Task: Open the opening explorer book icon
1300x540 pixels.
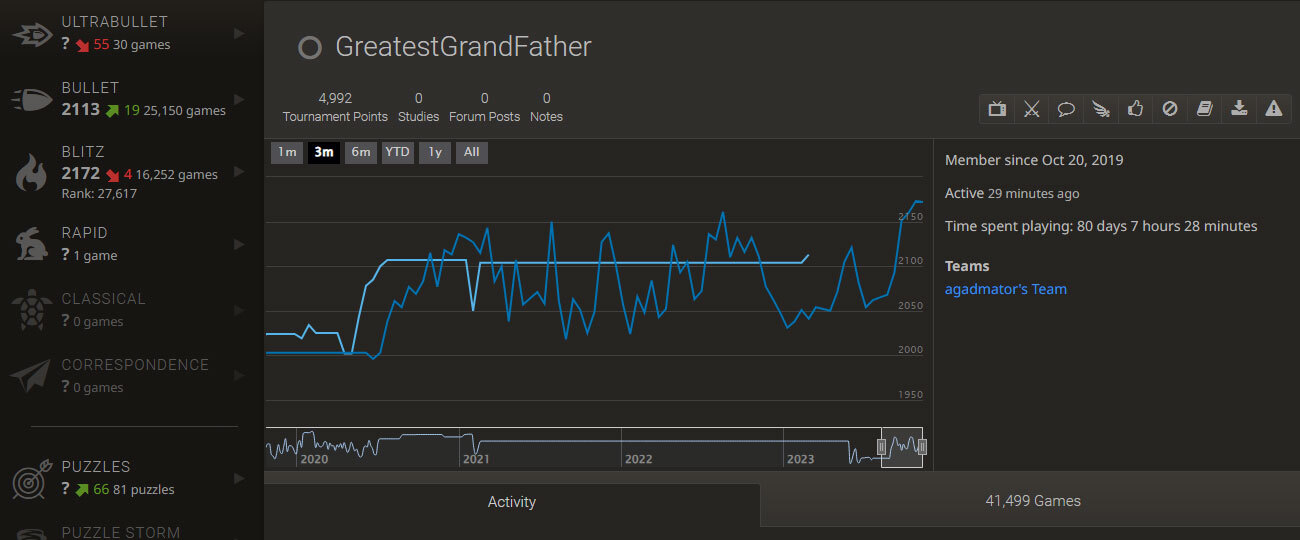Action: [1204, 109]
